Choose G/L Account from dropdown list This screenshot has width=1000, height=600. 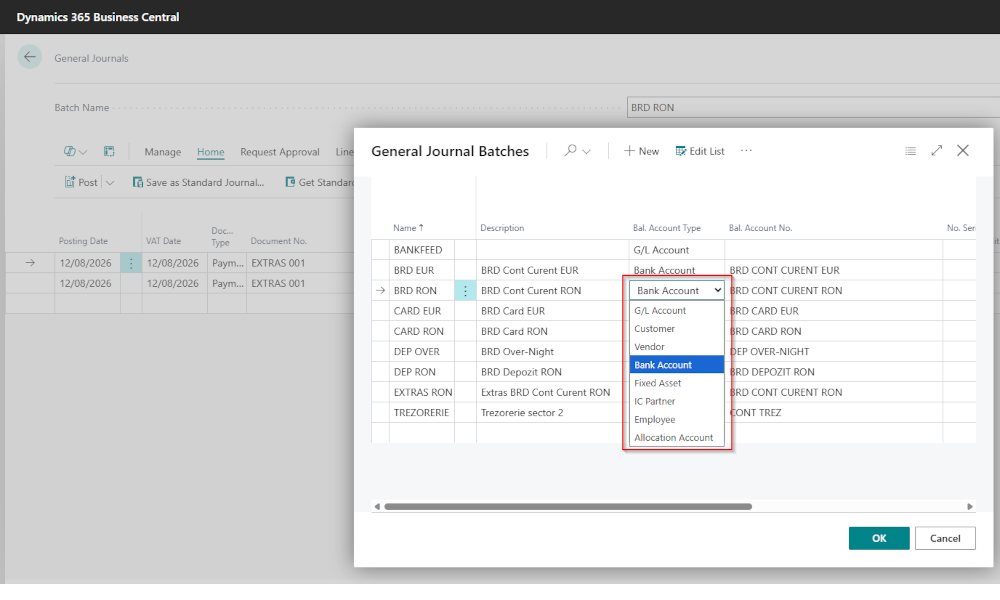click(677, 311)
